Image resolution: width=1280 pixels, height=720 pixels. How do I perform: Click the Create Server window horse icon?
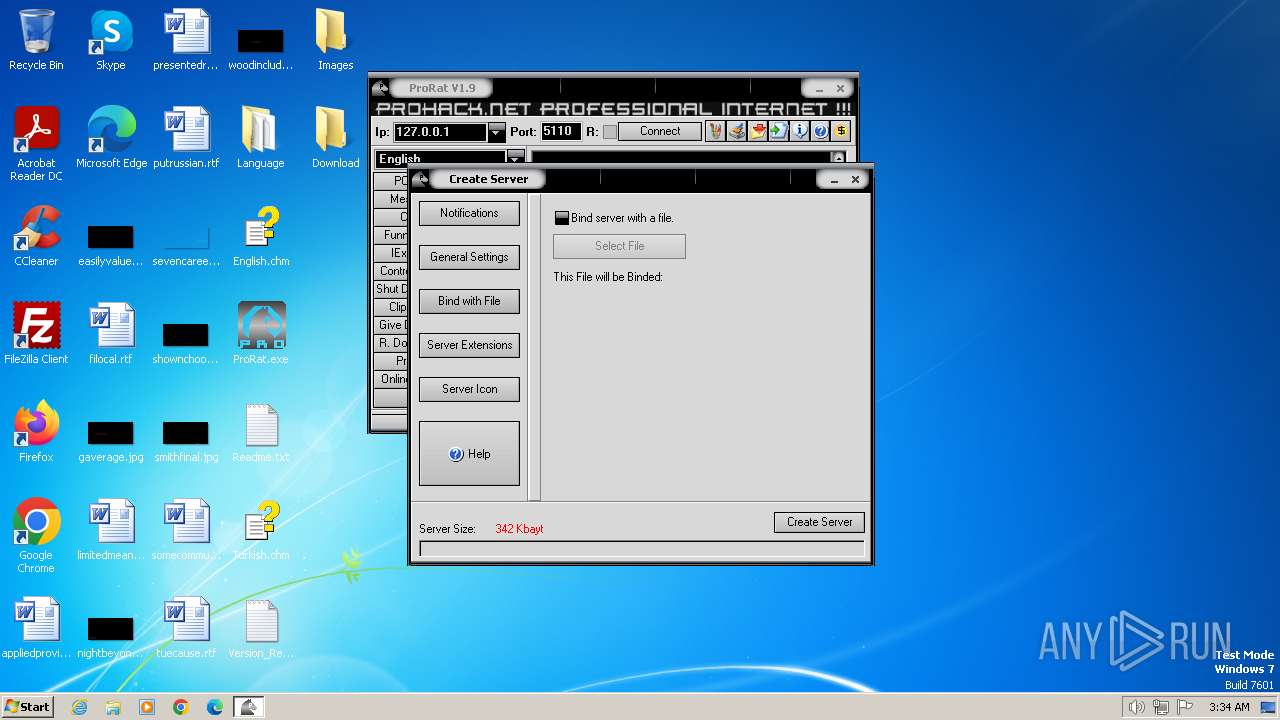(421, 179)
